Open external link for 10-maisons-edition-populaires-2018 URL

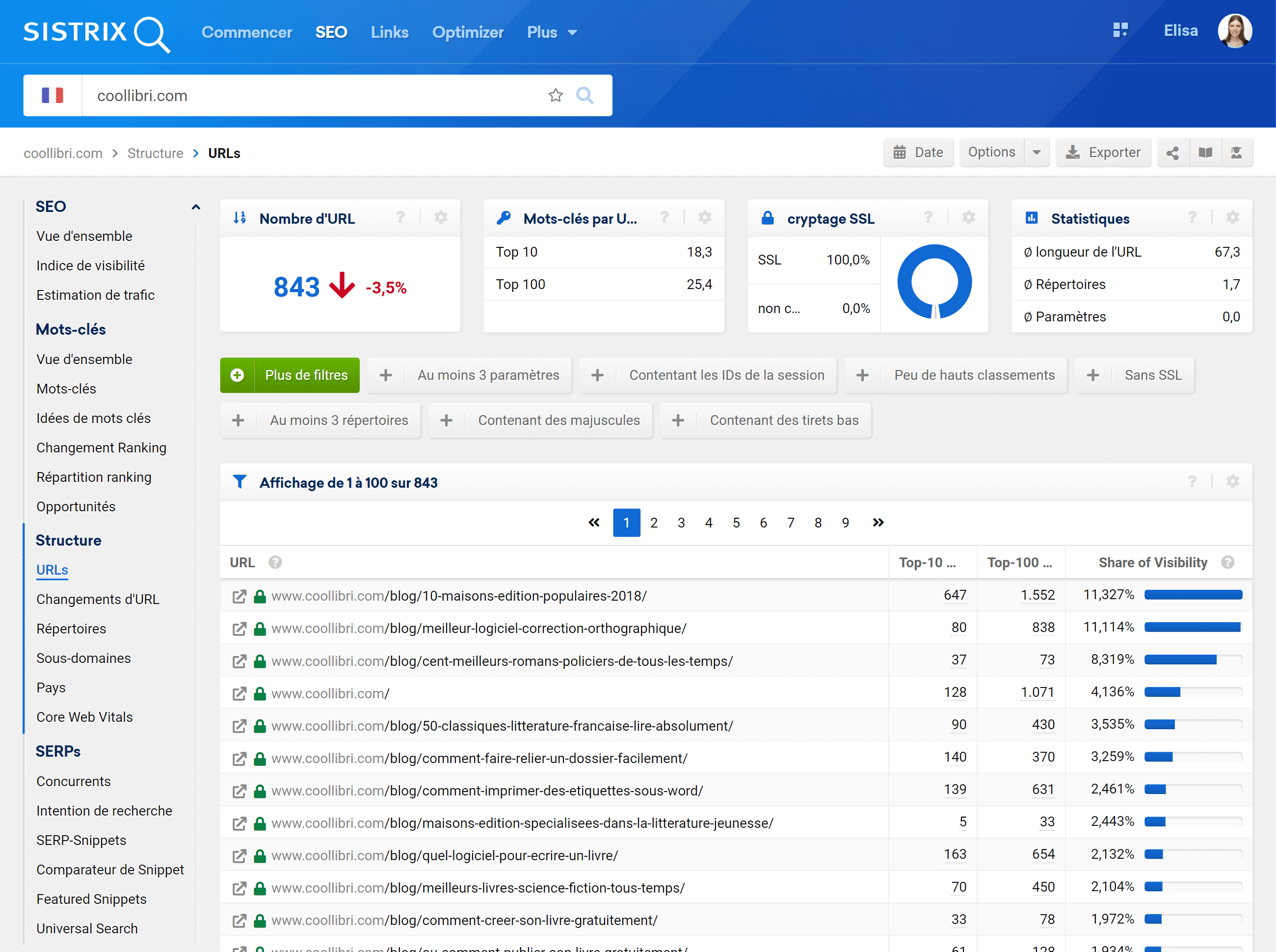(x=239, y=596)
